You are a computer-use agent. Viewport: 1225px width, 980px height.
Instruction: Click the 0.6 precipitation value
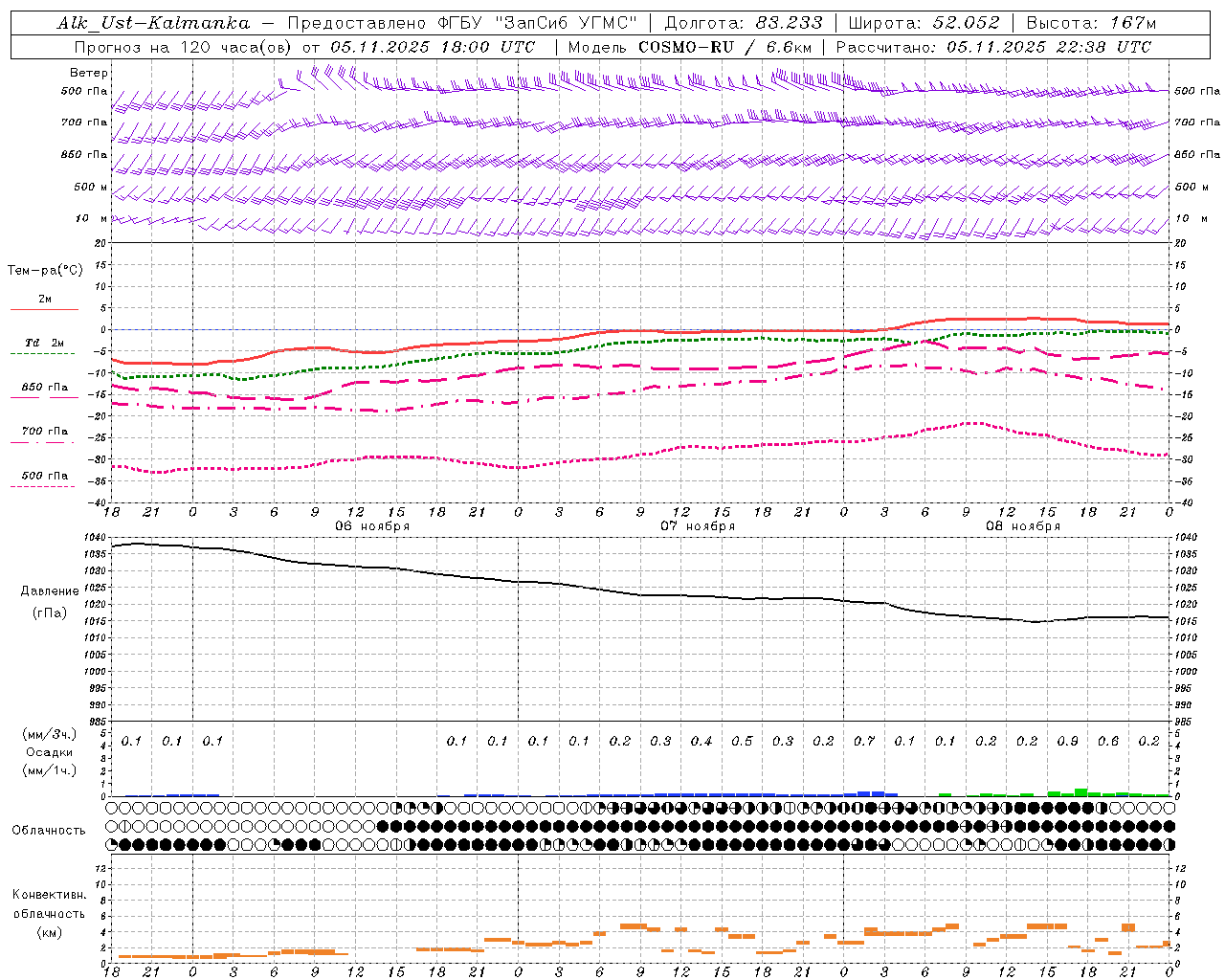coord(1108,742)
